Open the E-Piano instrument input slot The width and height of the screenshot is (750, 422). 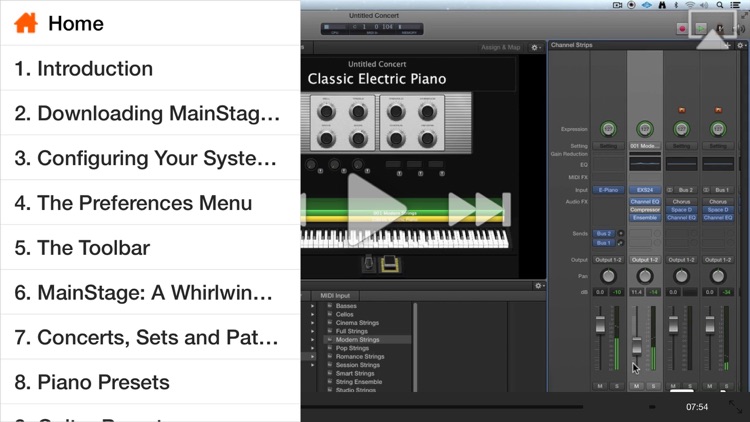coord(608,190)
